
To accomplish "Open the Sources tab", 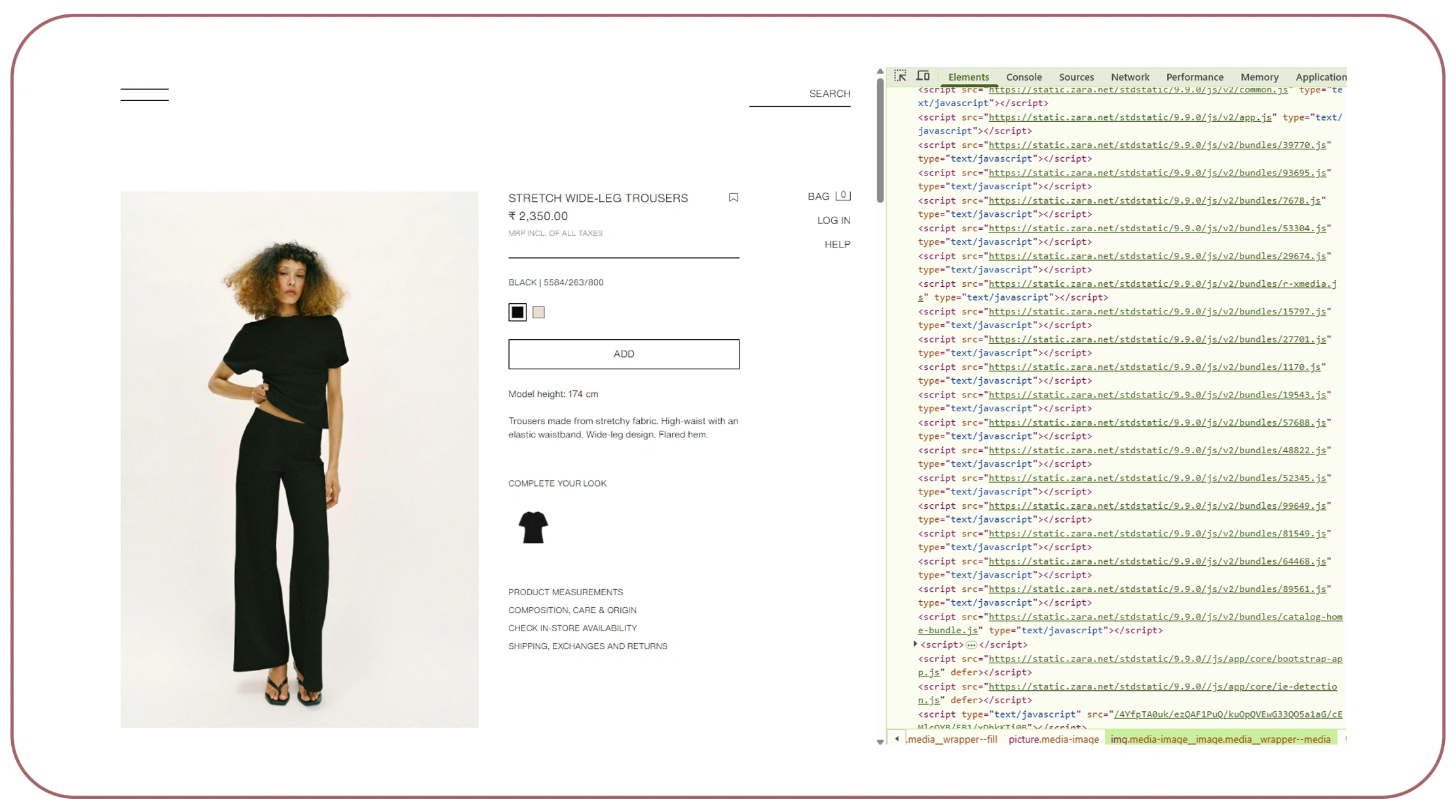I will [x=1076, y=77].
